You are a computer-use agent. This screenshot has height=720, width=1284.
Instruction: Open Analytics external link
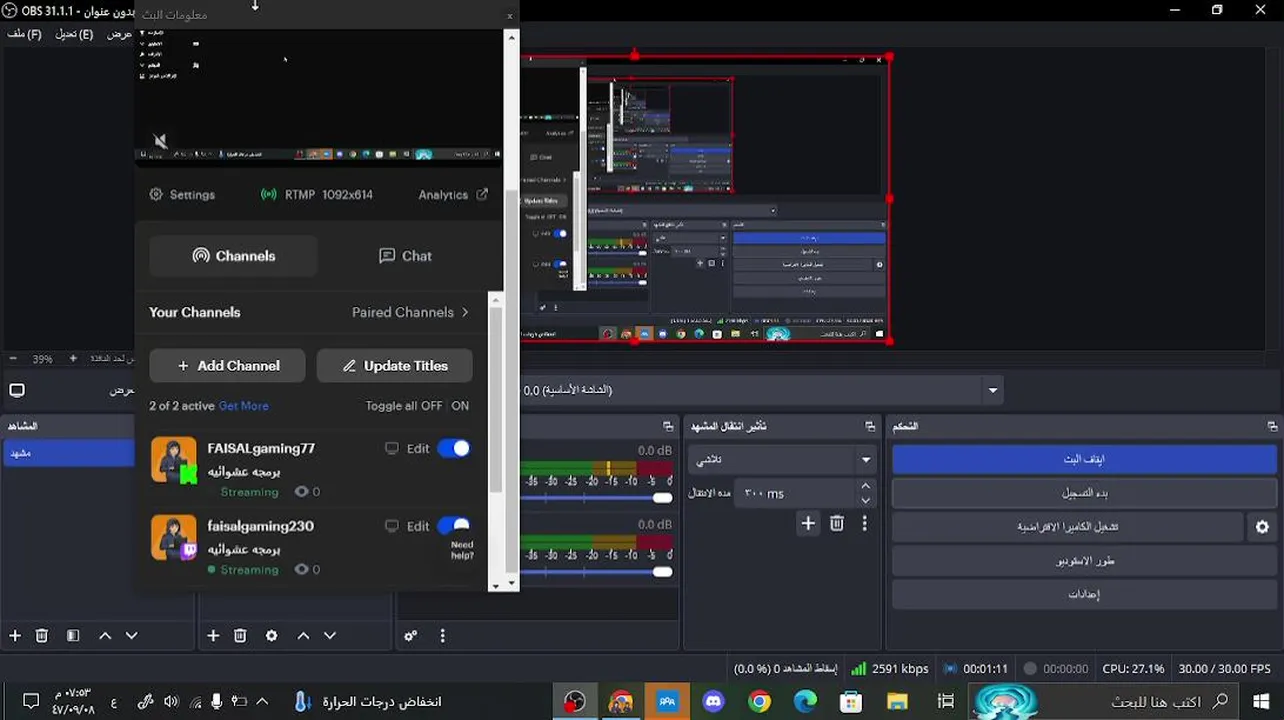tap(453, 195)
